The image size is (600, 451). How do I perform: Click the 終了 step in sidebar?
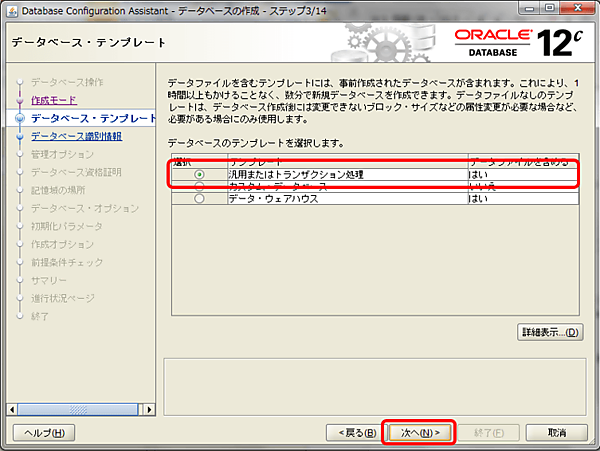click(40, 316)
